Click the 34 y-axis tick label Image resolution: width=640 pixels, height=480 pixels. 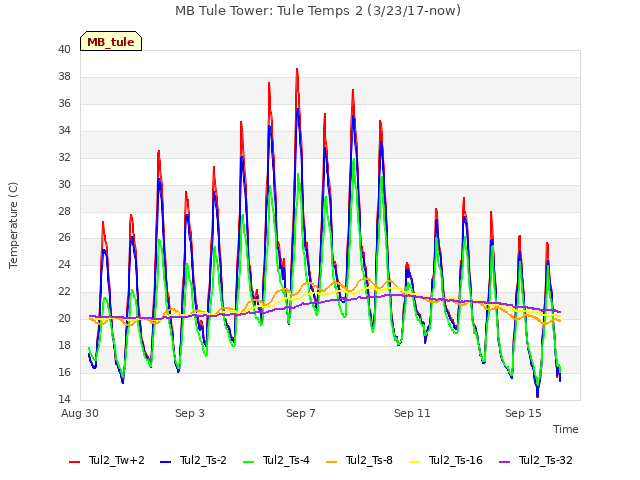(x=64, y=130)
